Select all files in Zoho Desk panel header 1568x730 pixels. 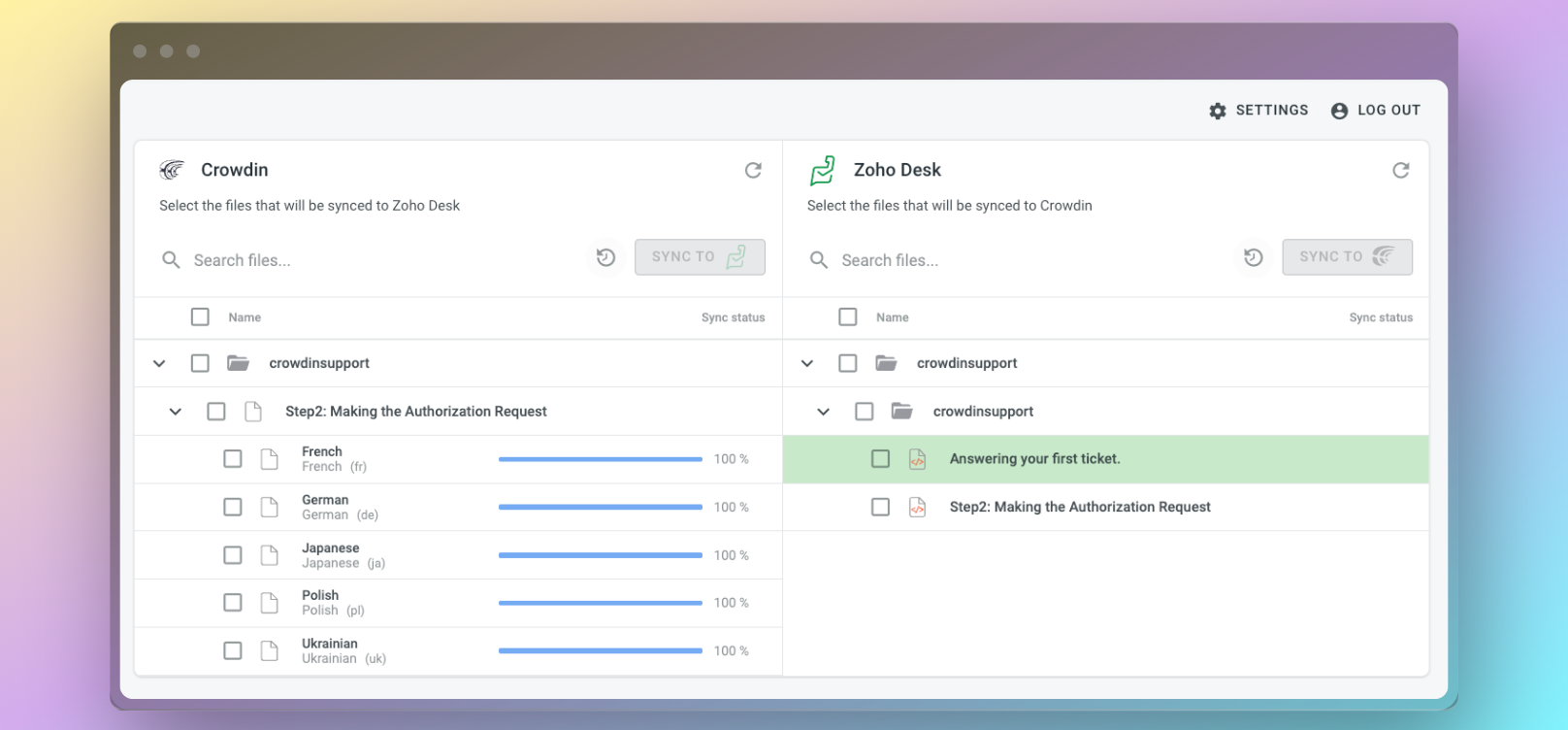pyautogui.click(x=848, y=316)
